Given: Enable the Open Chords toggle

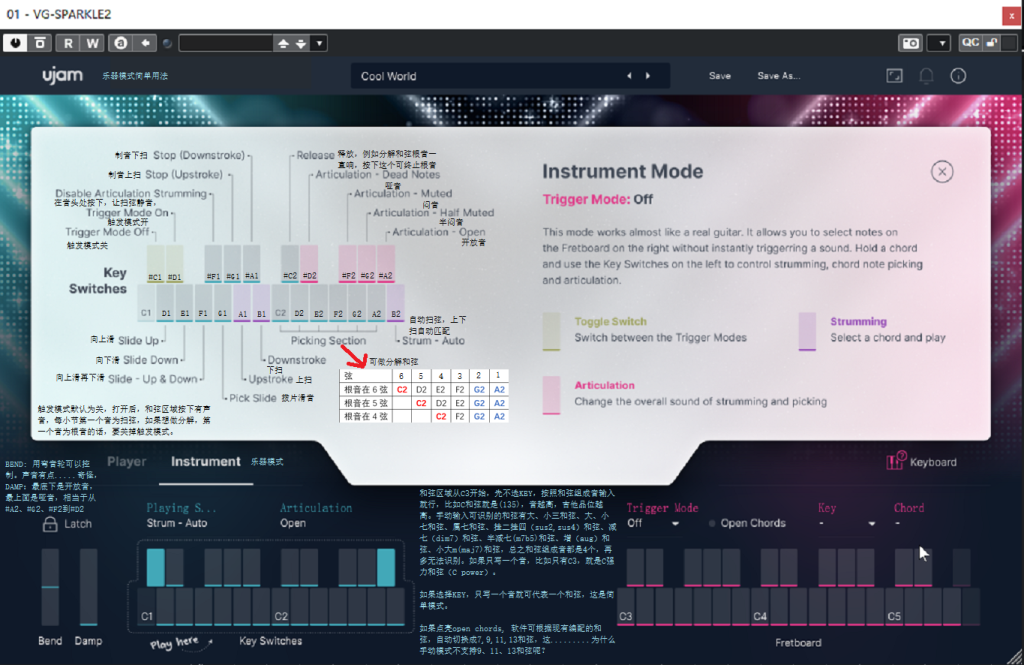Looking at the screenshot, I should tap(712, 523).
